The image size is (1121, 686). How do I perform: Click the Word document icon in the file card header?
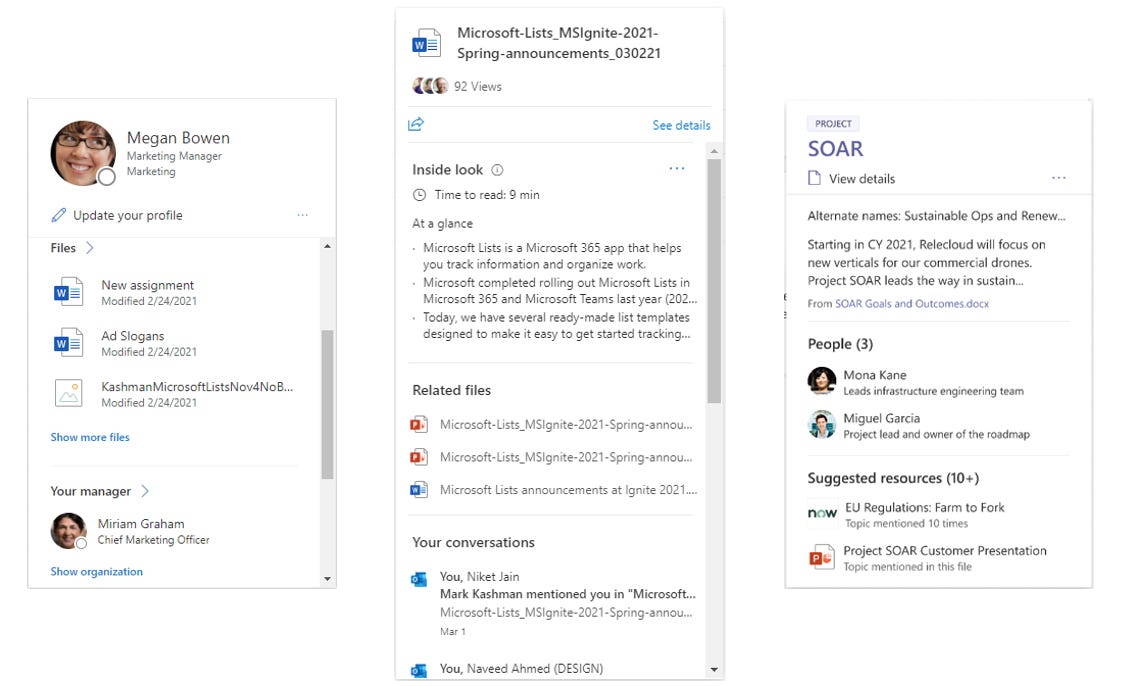427,44
